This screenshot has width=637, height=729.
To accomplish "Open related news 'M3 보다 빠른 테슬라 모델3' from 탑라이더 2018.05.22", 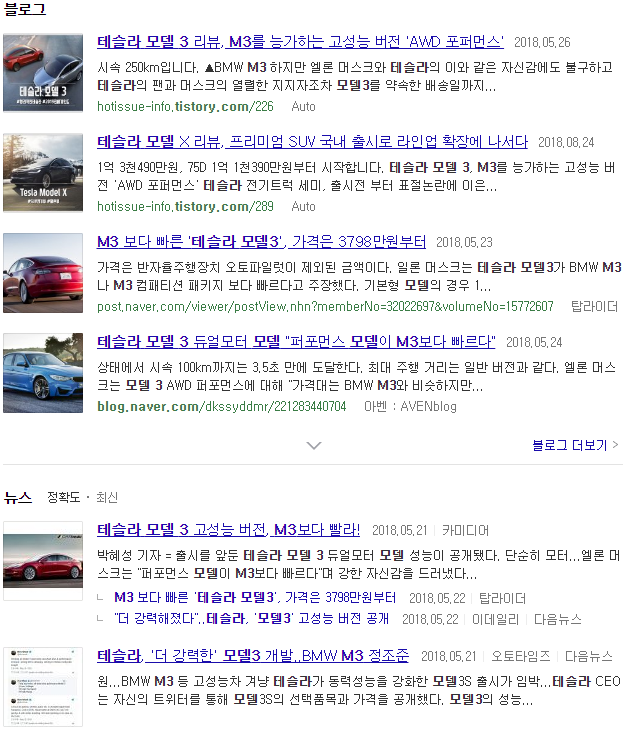I will [x=255, y=598].
